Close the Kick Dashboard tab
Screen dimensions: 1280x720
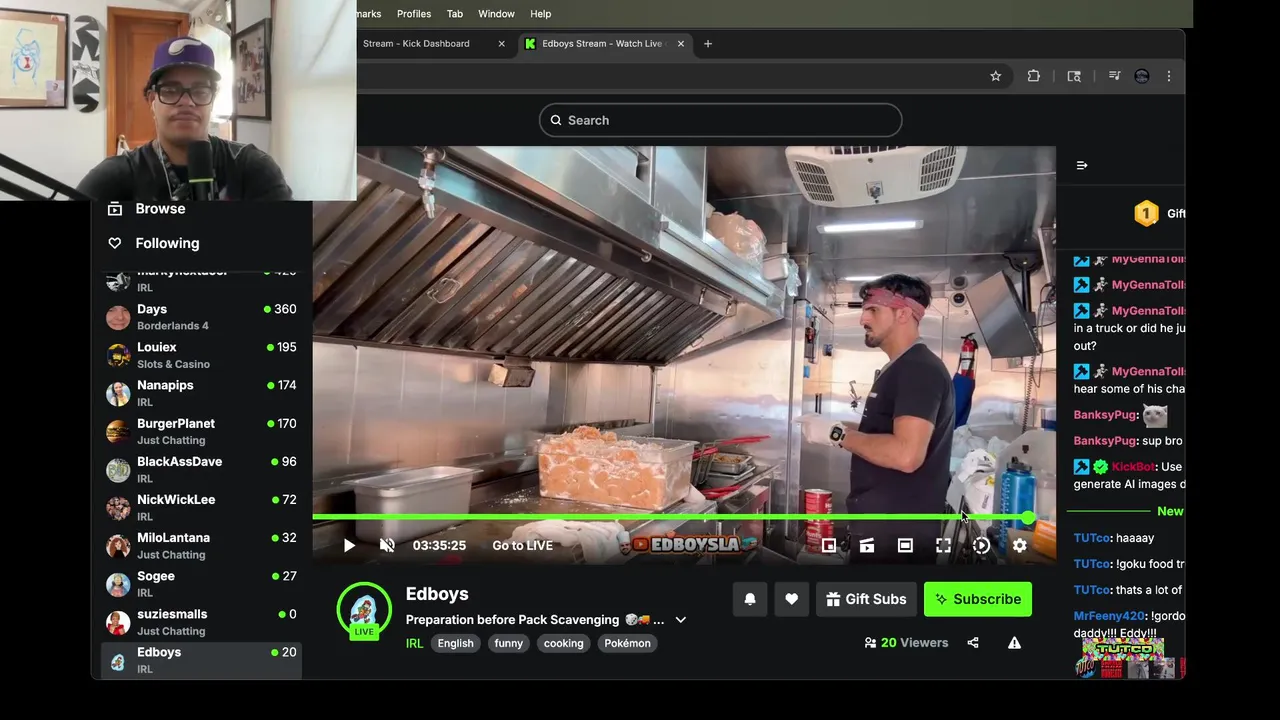click(502, 43)
